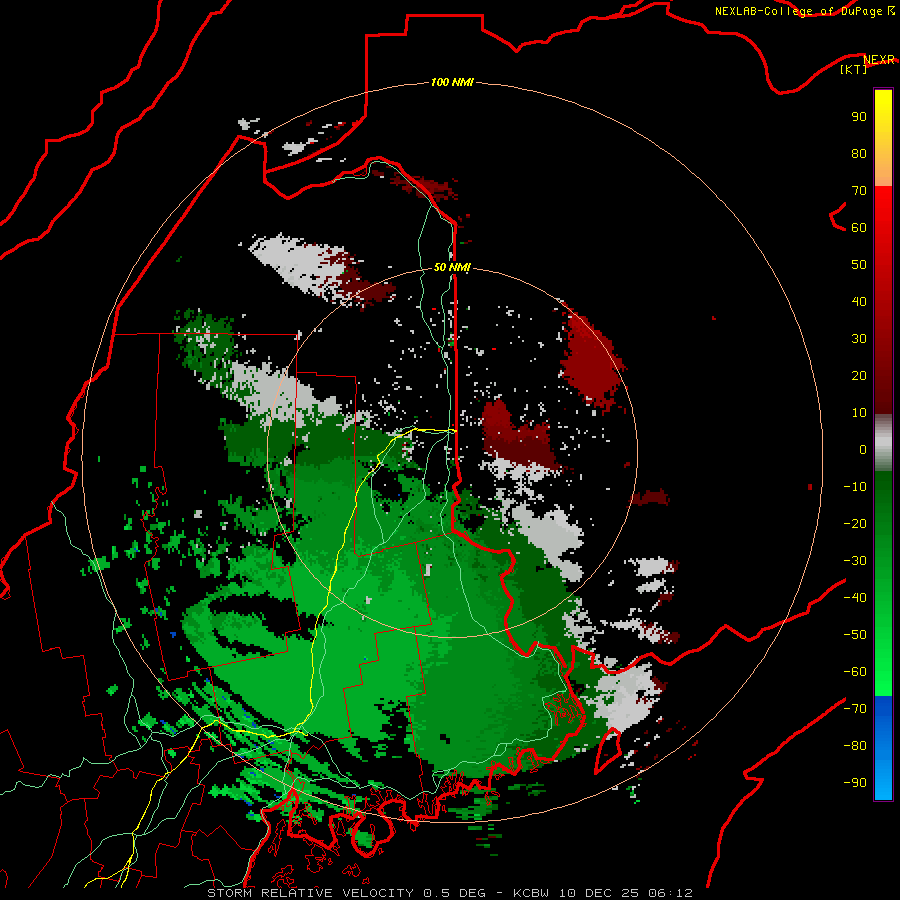This screenshot has height=900, width=900.
Task: Click the NEXLAB-College of DuPage label
Action: (x=804, y=11)
